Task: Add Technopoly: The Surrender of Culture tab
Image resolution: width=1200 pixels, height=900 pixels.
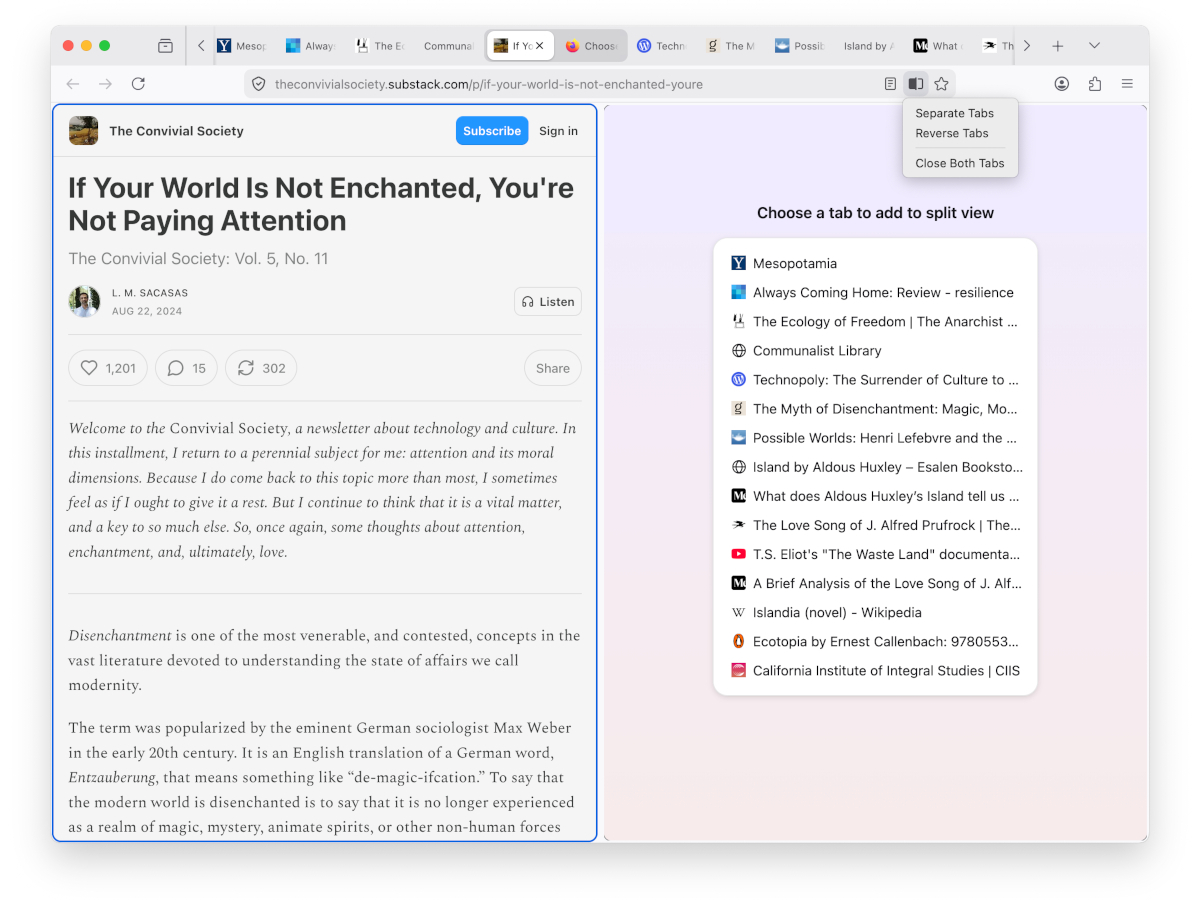Action: (875, 379)
